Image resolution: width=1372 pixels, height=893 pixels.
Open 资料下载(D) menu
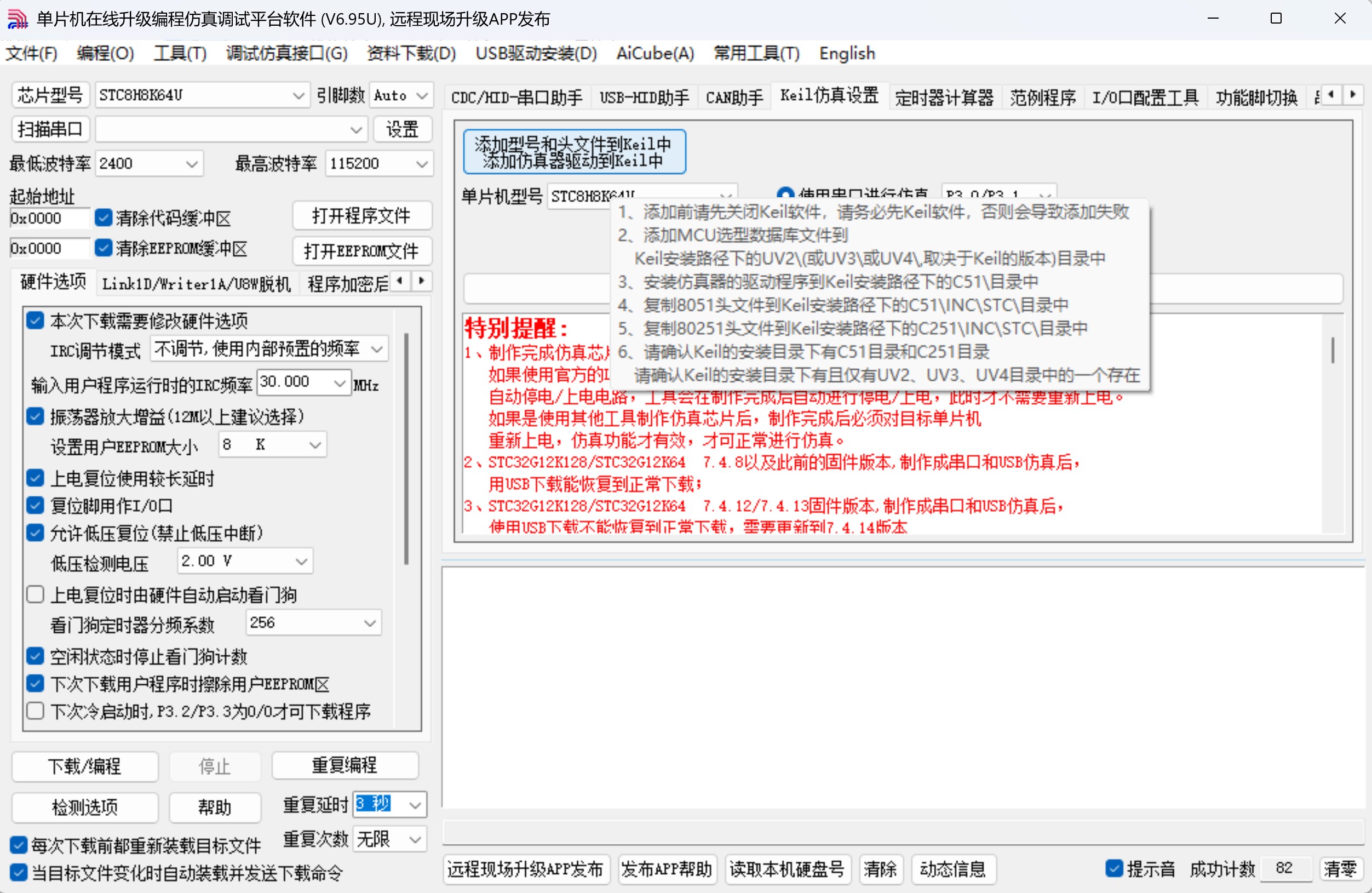pos(411,54)
